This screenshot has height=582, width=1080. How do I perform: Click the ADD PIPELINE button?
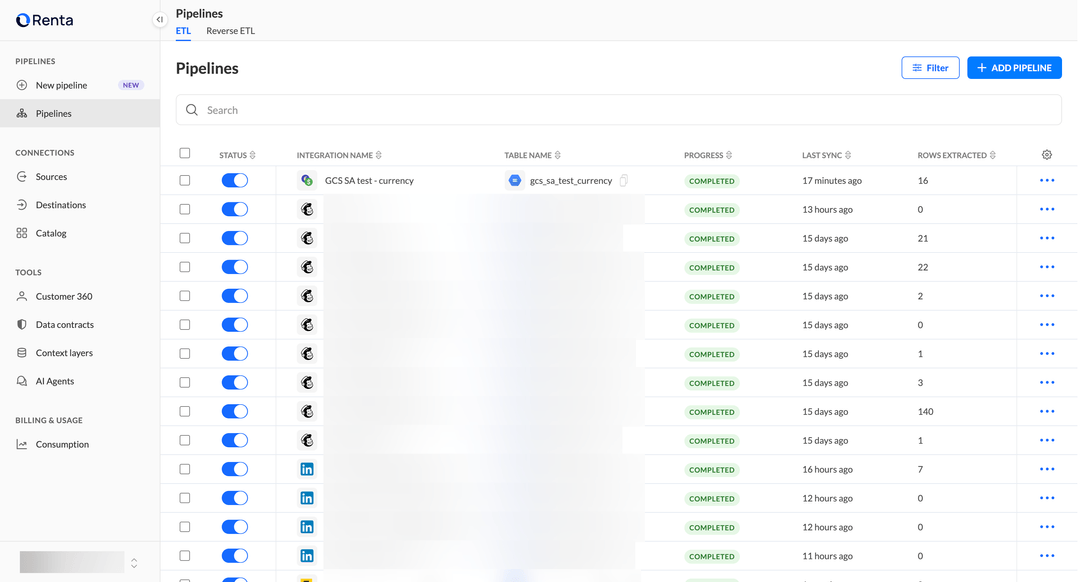[1015, 67]
